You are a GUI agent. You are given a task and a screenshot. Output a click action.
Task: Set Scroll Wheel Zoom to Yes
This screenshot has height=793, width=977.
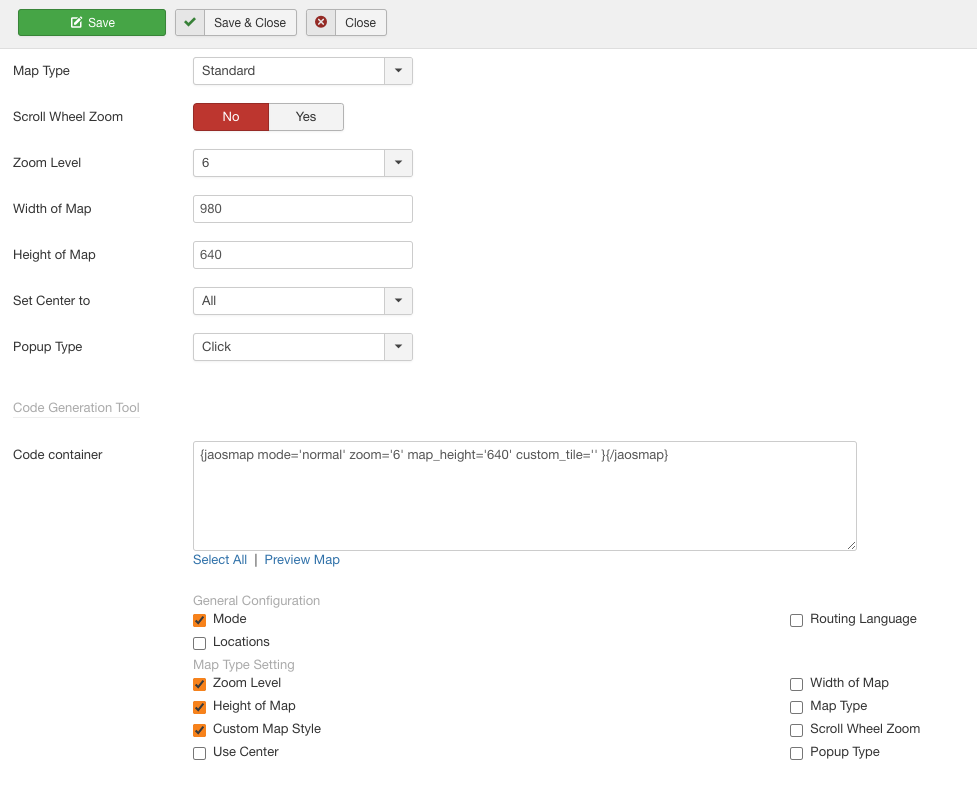click(306, 117)
